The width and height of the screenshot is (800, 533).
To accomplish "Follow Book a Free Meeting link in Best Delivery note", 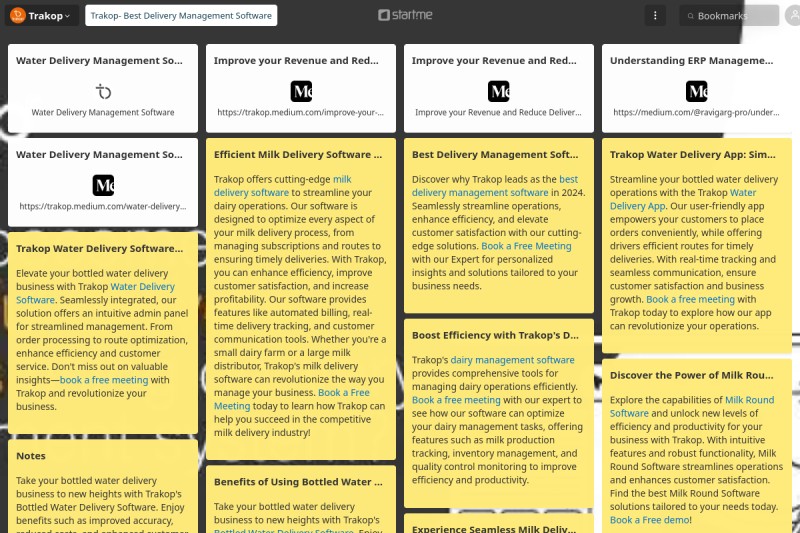I will pos(527,246).
